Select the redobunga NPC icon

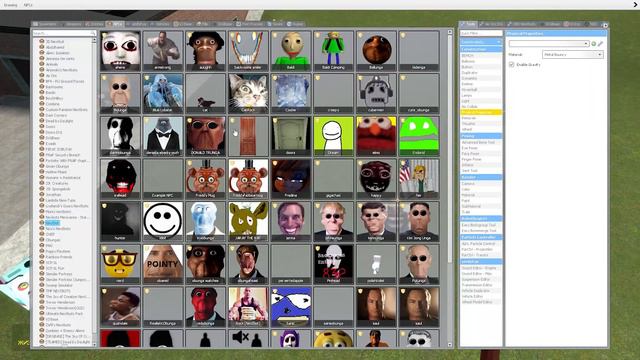click(205, 307)
